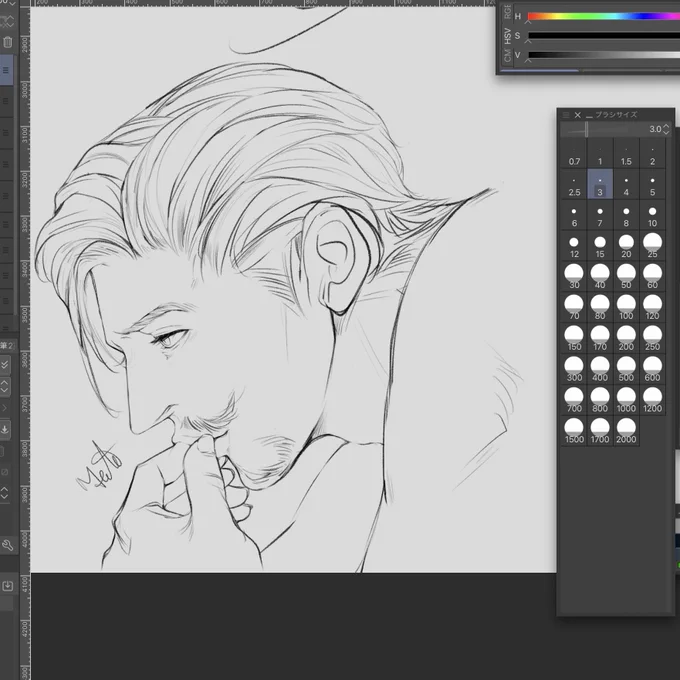Select brush size preset 1500
This screenshot has width=680, height=680.
pos(574,431)
